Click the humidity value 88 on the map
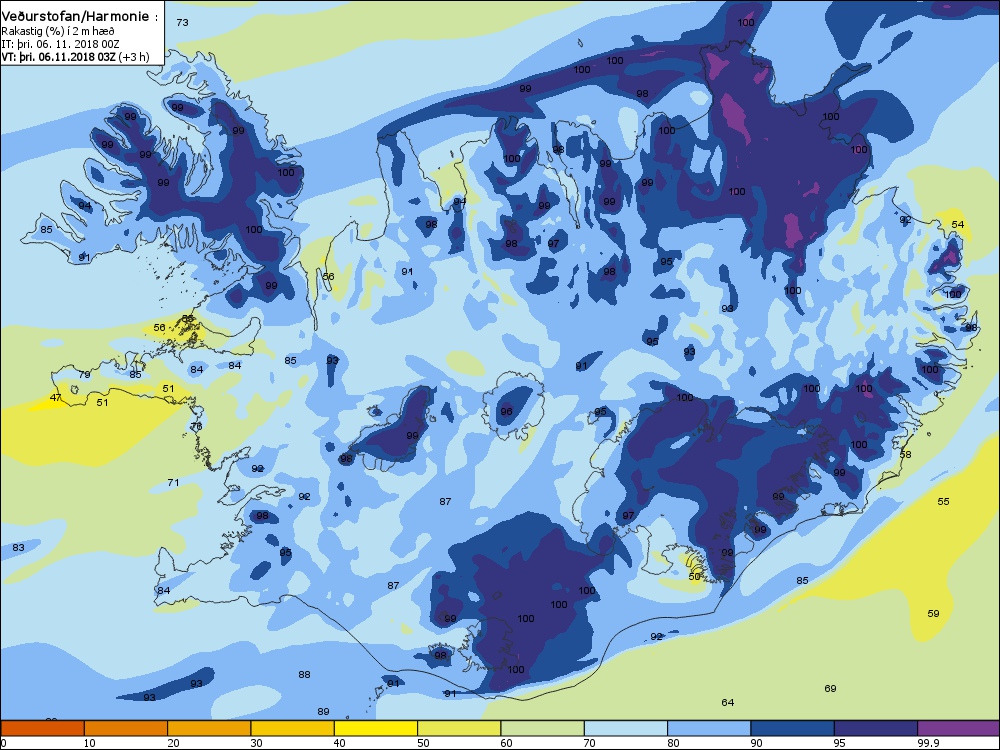Screen dimensions: 1000x750 [304, 674]
